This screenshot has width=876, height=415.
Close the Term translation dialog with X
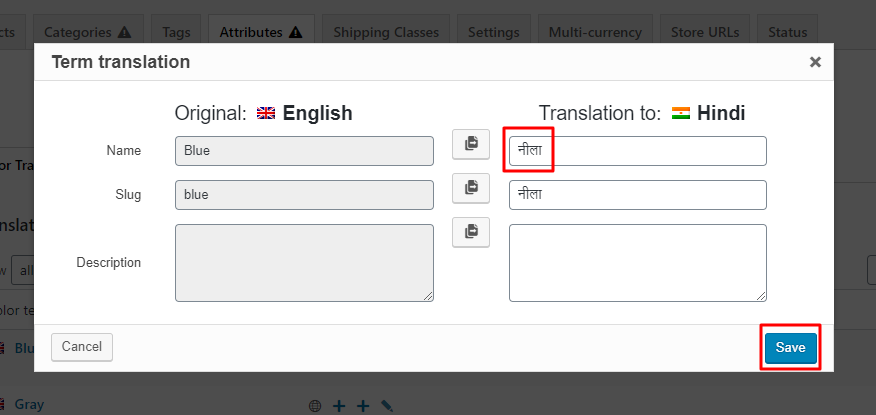815,62
